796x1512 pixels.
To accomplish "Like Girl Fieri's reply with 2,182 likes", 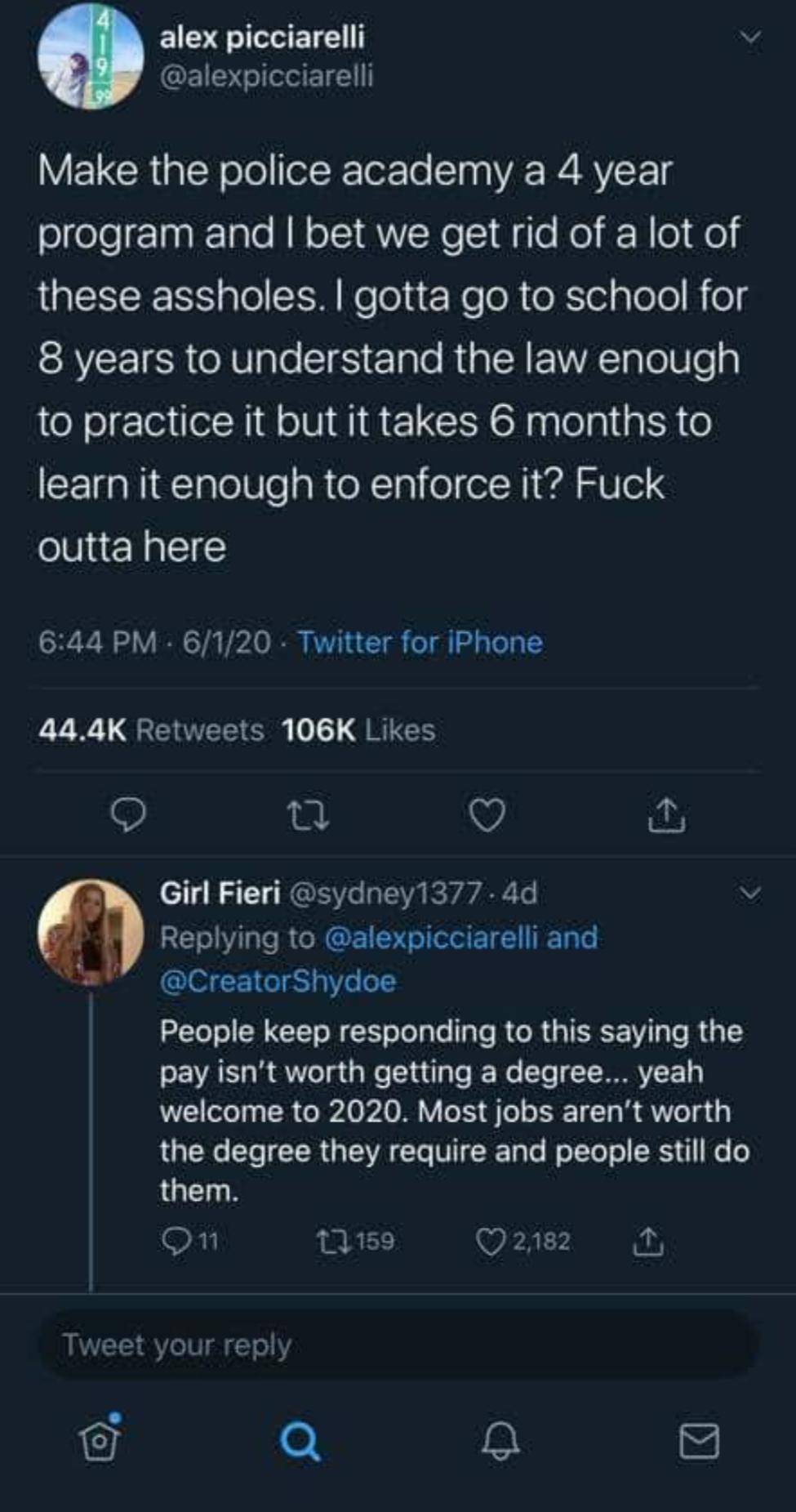I will [x=490, y=1242].
